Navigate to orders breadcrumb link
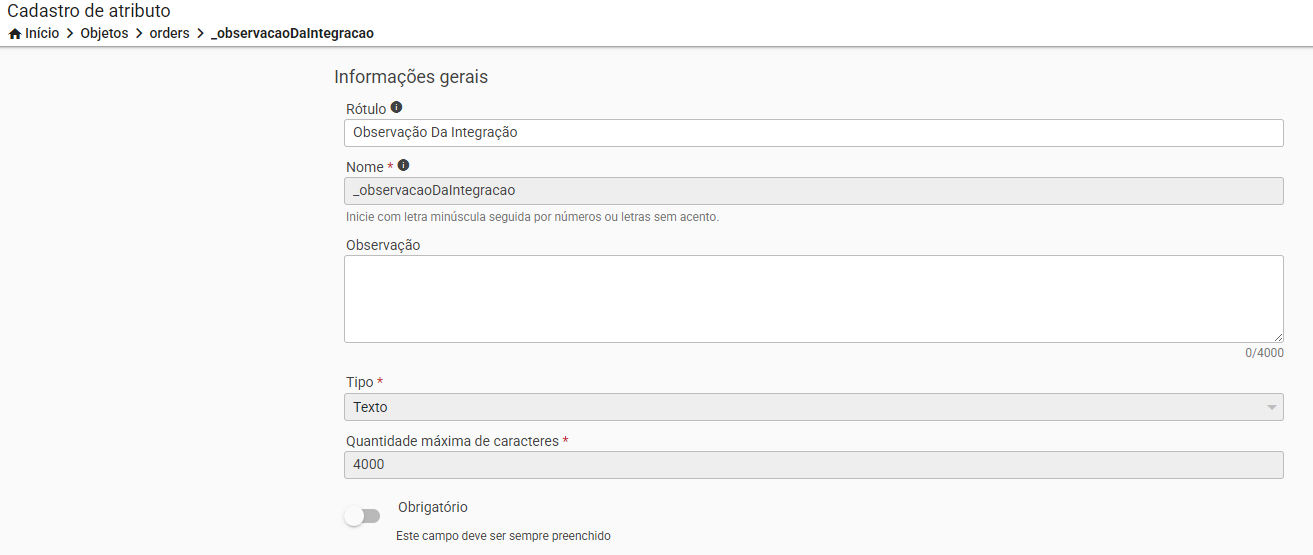 [x=169, y=34]
